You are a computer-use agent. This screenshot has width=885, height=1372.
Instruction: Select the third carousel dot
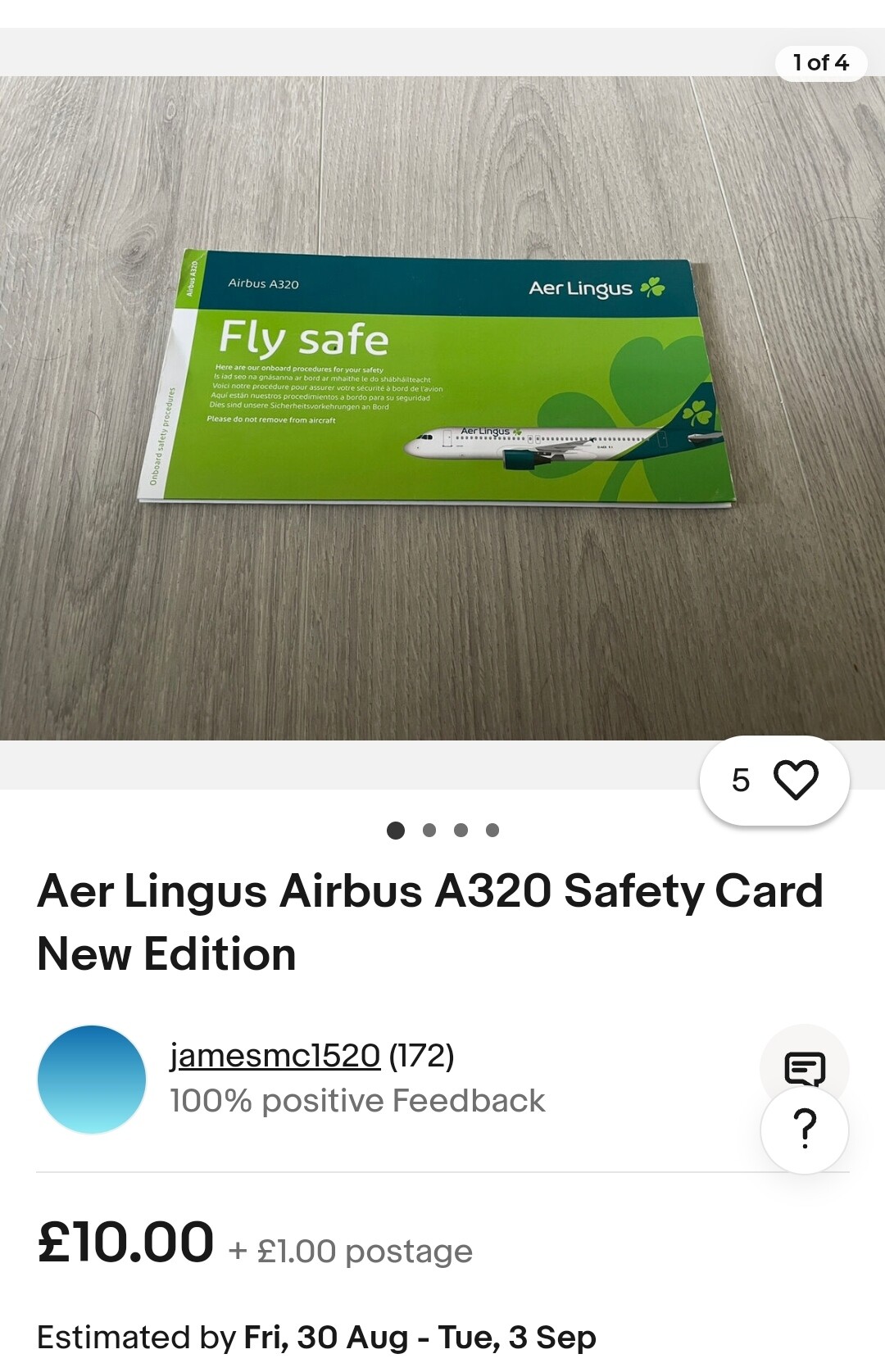pyautogui.click(x=461, y=830)
